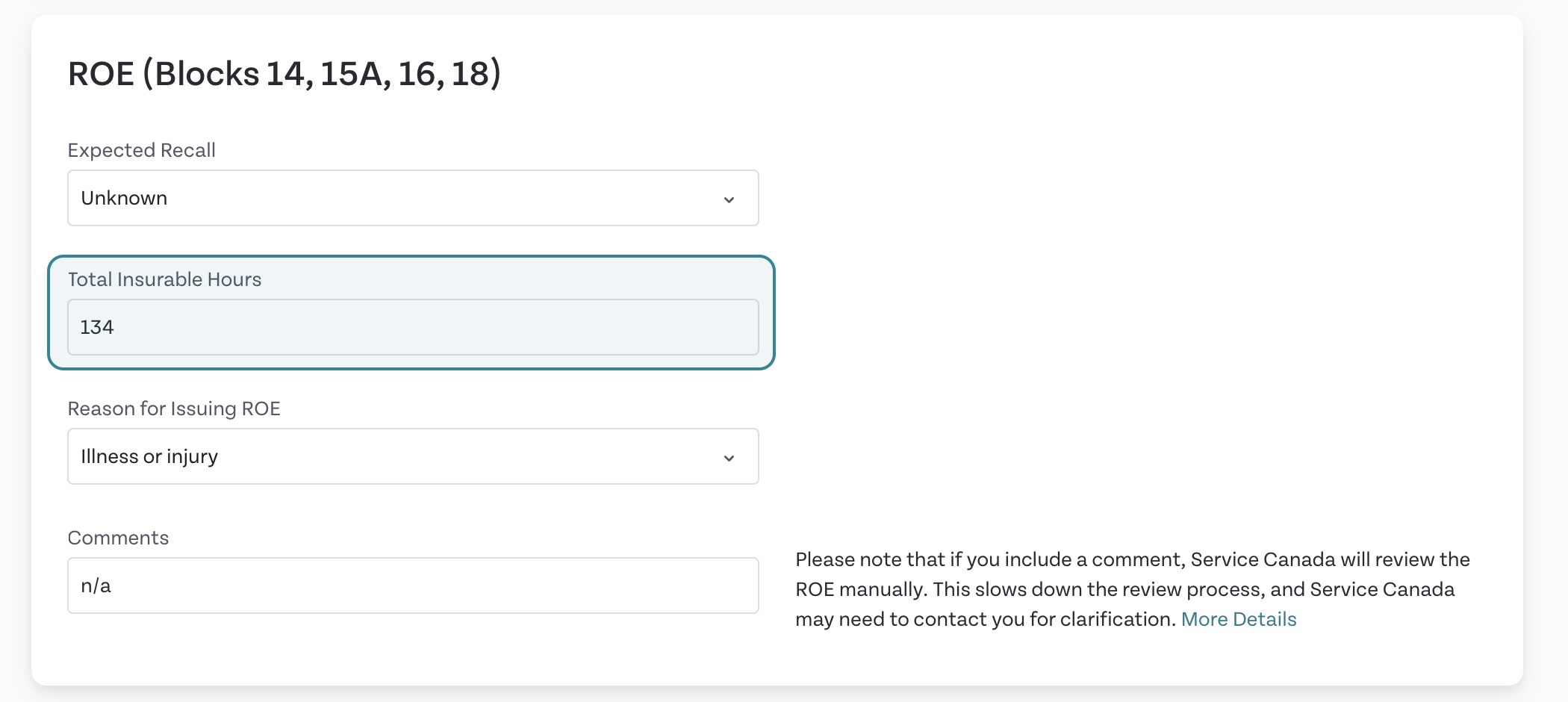Click the ROE Blocks 14, 15A, 16, 18 heading
The height and width of the screenshot is (702, 1568).
coord(284,74)
